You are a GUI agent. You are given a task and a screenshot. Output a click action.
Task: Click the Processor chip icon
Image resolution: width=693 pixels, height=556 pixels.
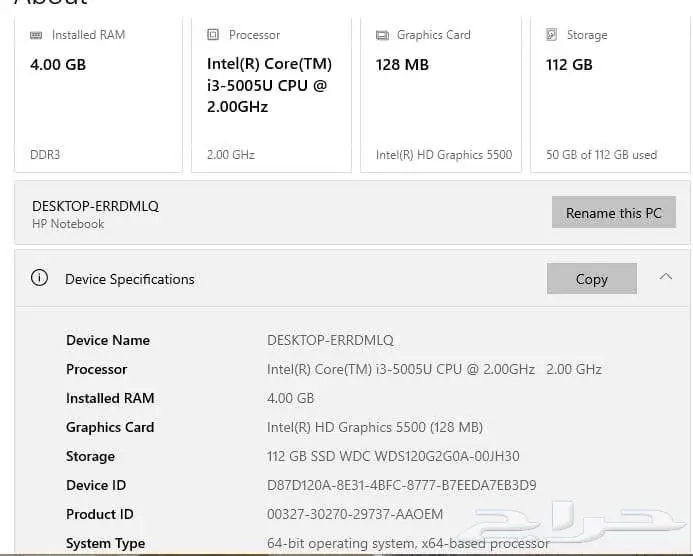212,35
